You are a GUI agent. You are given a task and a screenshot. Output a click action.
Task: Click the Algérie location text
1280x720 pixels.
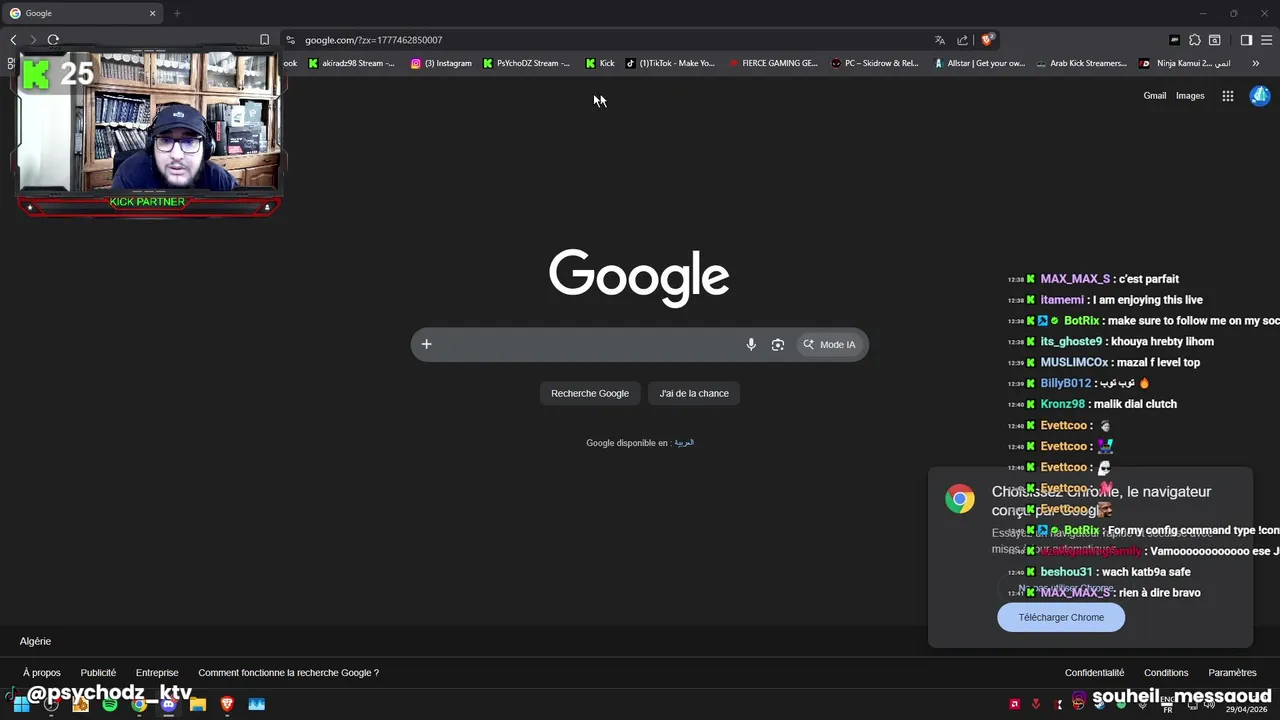pyautogui.click(x=35, y=641)
